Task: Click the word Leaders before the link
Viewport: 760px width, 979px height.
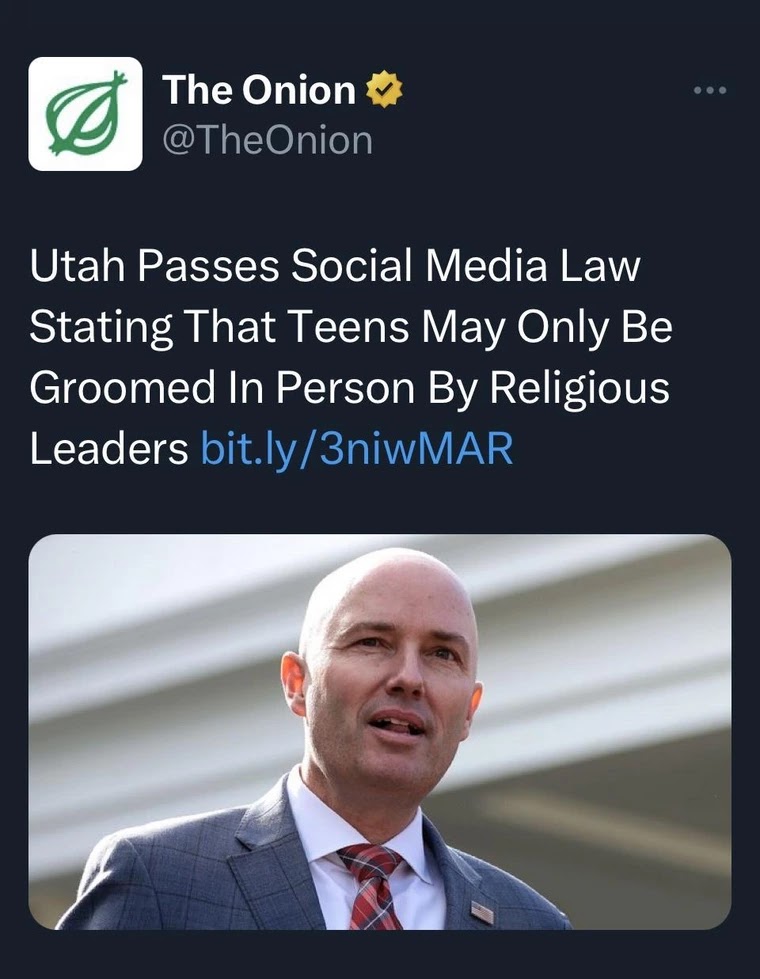Action: 109,448
